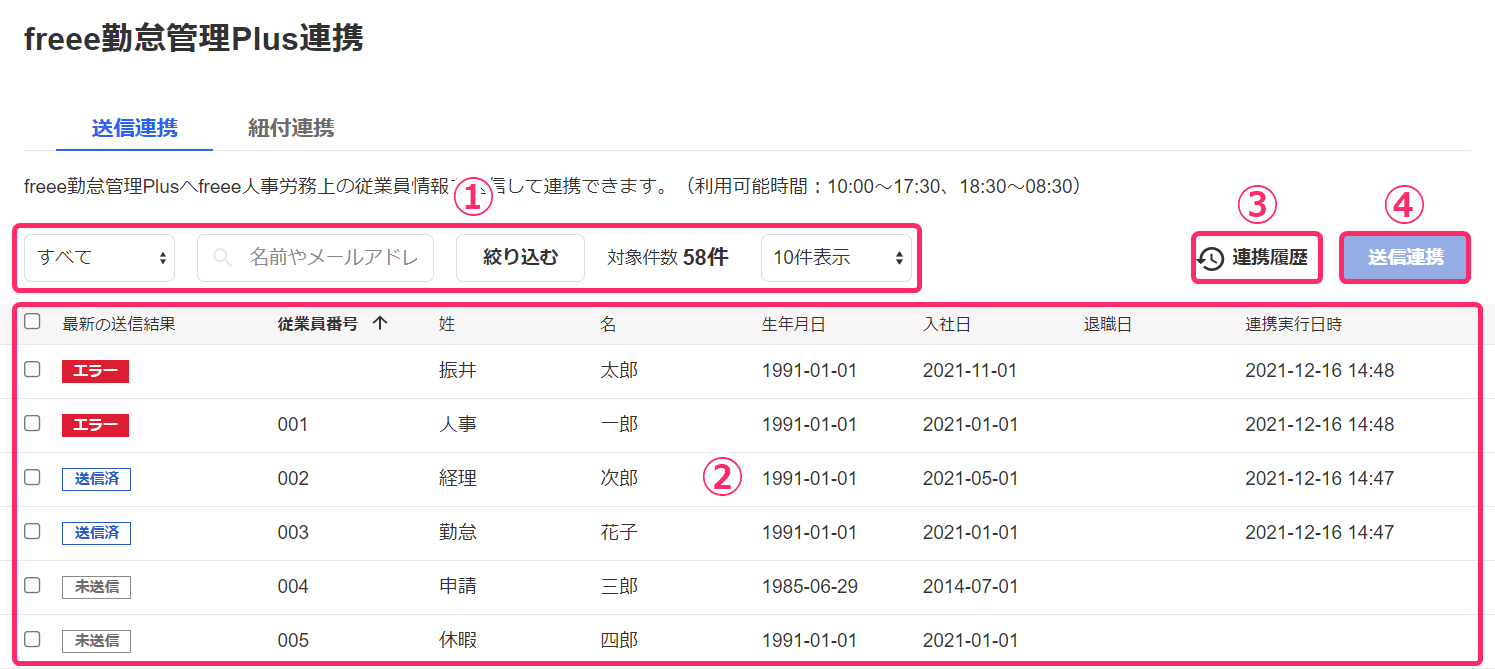Click the given name 花子
This screenshot has width=1495, height=669.
[x=619, y=533]
